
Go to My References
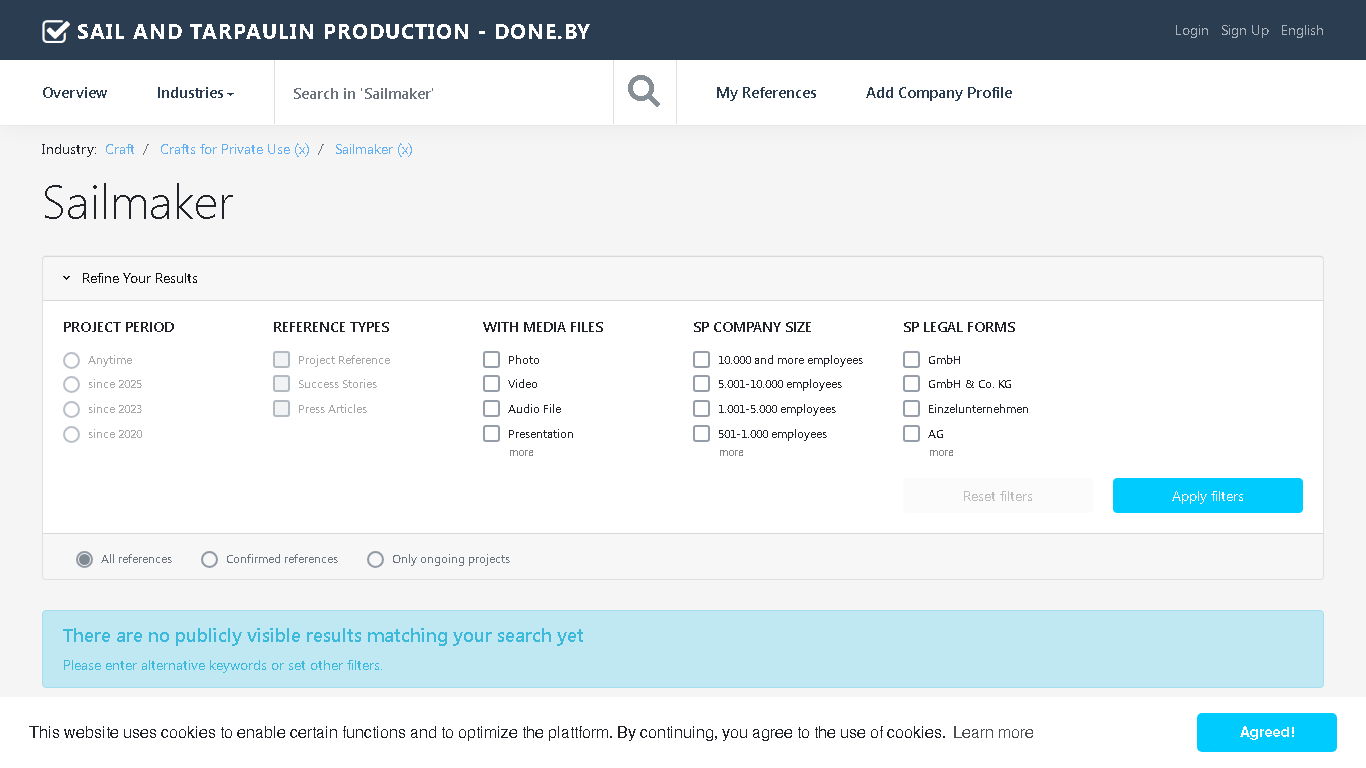coord(766,93)
